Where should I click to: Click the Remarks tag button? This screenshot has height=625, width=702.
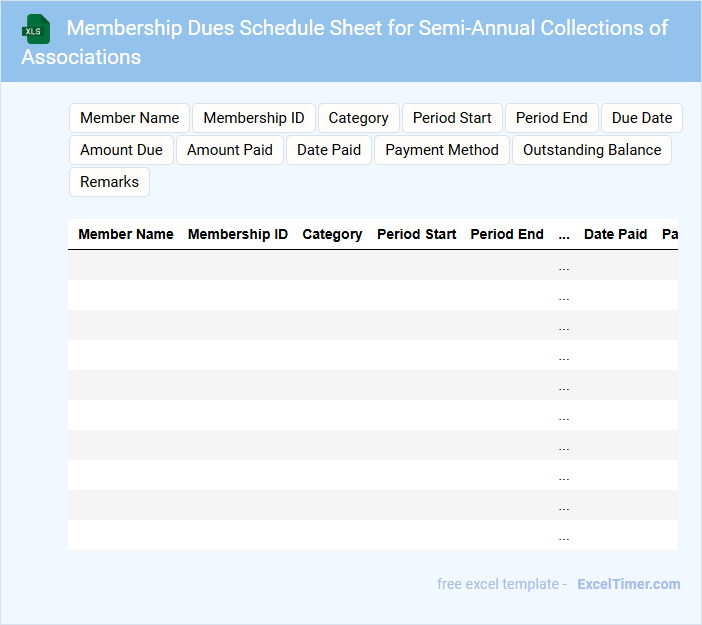(x=109, y=182)
